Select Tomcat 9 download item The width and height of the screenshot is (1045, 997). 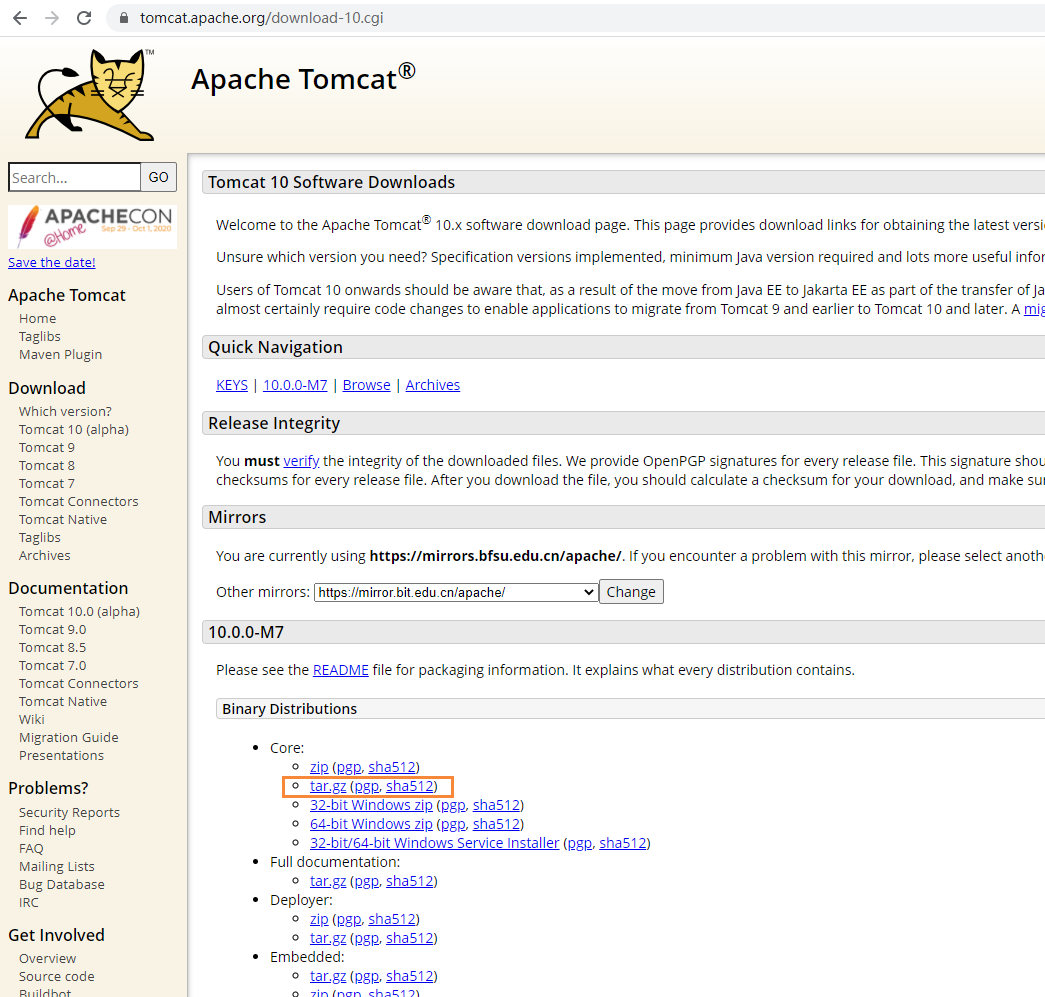tap(47, 447)
